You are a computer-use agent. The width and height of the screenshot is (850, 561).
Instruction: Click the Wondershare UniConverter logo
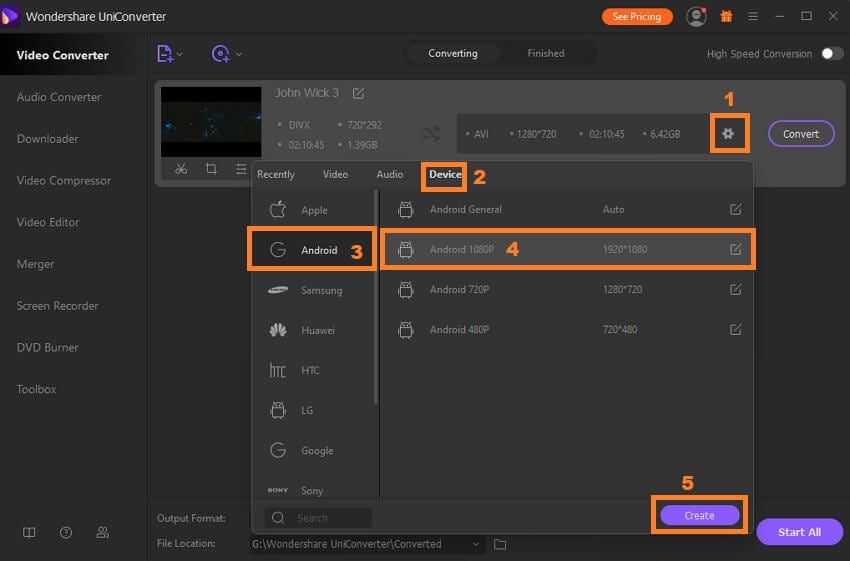click(9, 16)
